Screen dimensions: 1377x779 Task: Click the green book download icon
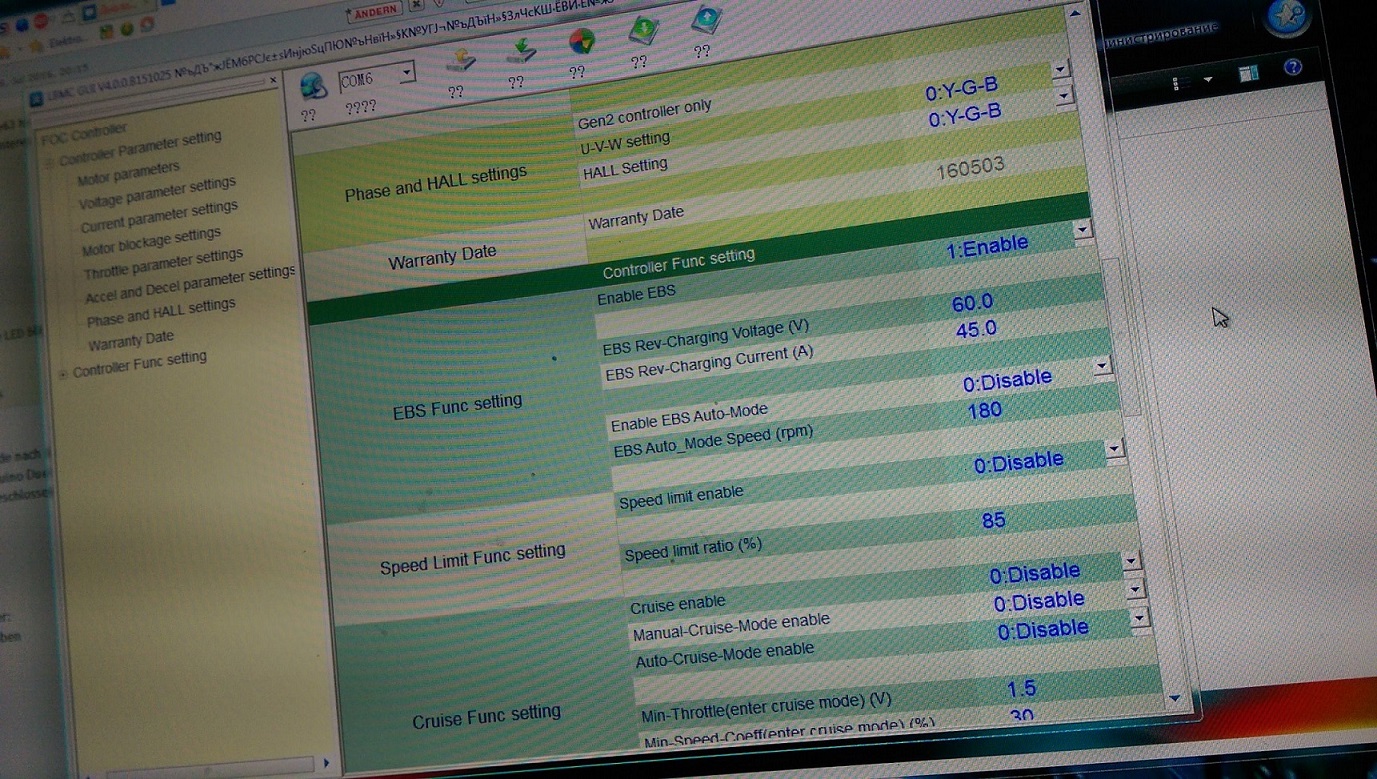pyautogui.click(x=643, y=32)
